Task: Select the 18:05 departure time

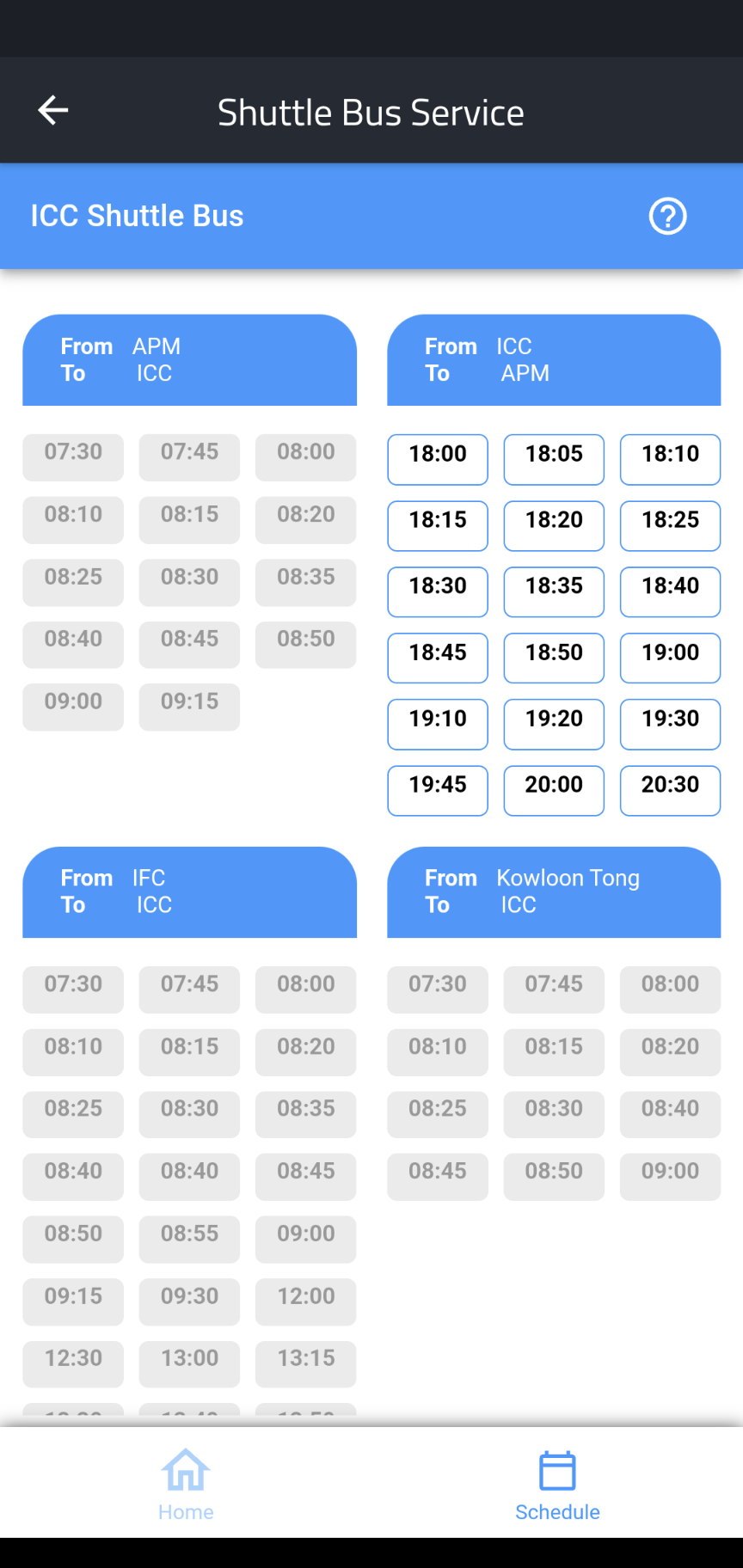Action: (x=554, y=459)
